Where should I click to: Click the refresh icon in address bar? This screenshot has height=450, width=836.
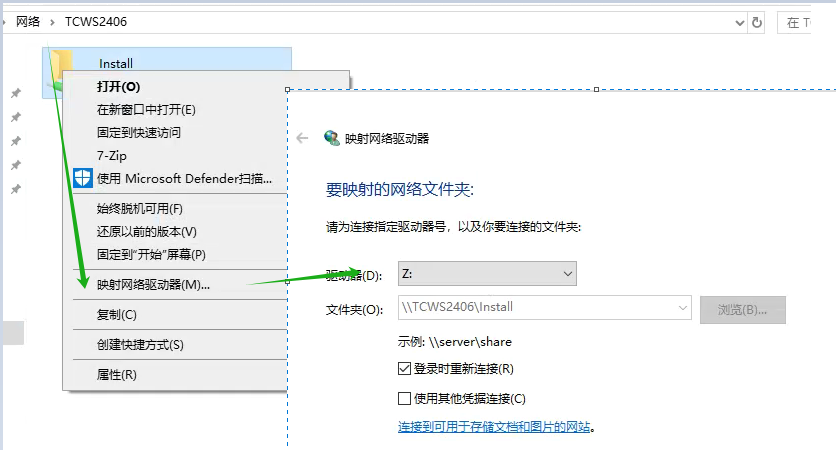coord(757,22)
